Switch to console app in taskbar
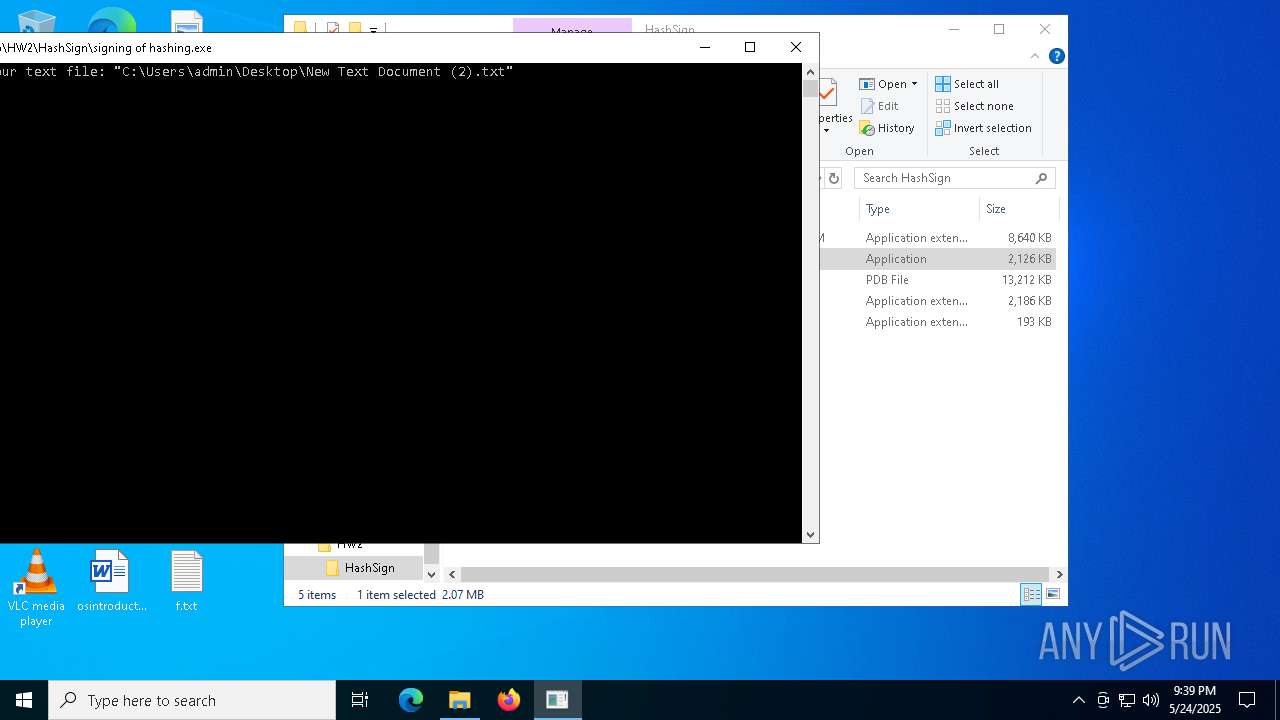This screenshot has width=1280, height=720. (x=557, y=700)
